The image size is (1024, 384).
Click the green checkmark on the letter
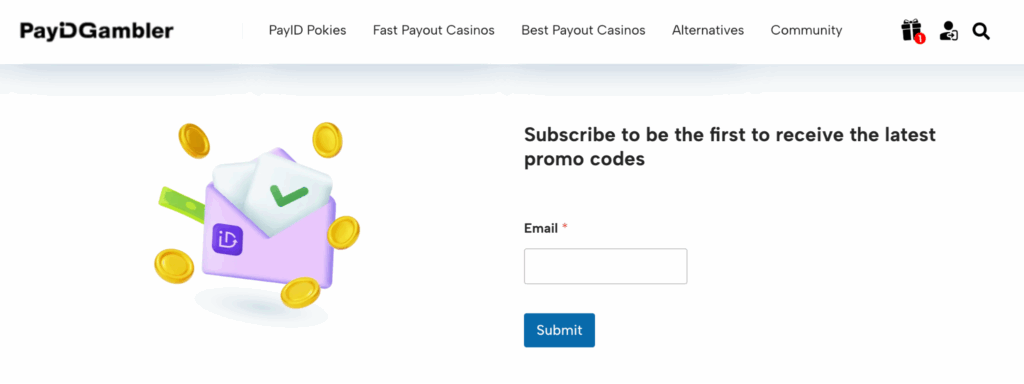tap(288, 195)
